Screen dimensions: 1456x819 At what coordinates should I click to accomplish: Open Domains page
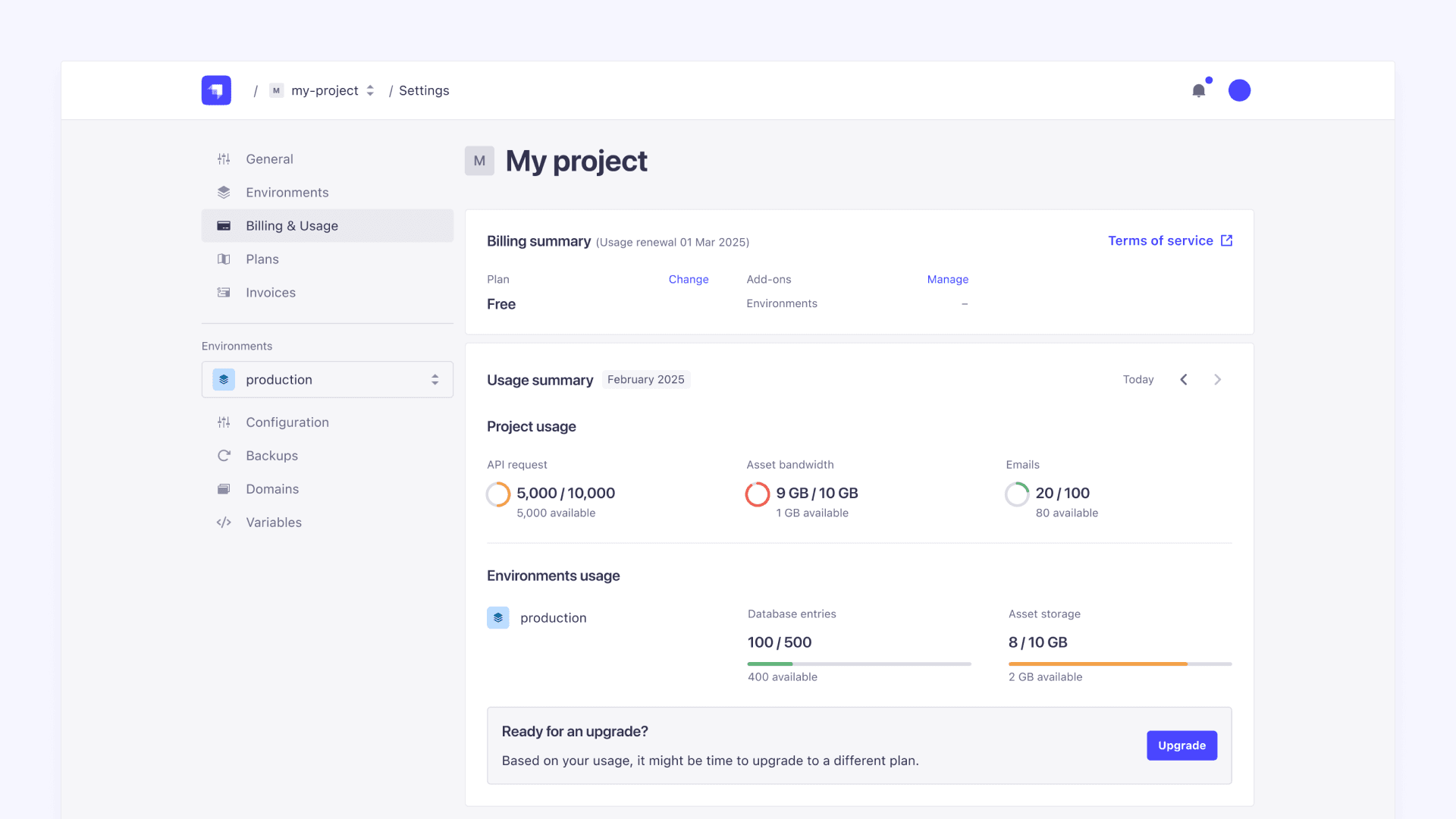pyautogui.click(x=328, y=489)
